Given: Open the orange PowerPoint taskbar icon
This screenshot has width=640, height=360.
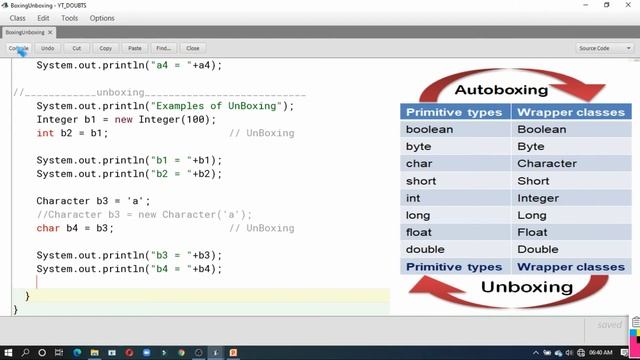Looking at the screenshot, I should (233, 353).
